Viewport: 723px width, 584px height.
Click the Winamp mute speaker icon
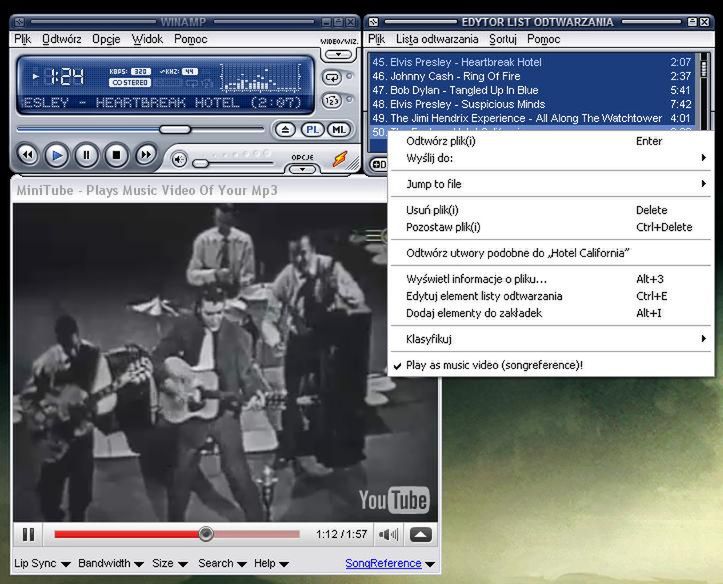tap(179, 159)
